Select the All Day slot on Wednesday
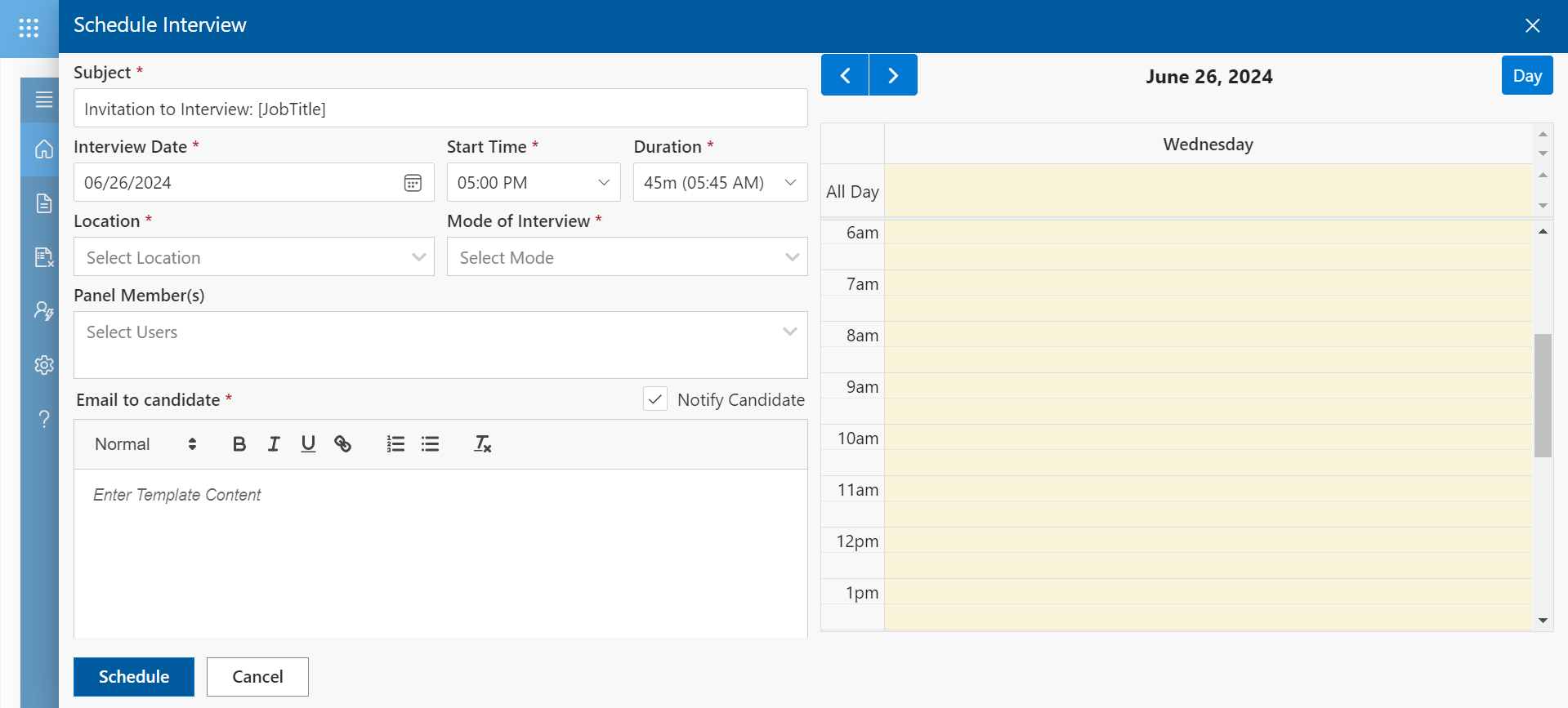This screenshot has width=1568, height=708. point(1208,190)
